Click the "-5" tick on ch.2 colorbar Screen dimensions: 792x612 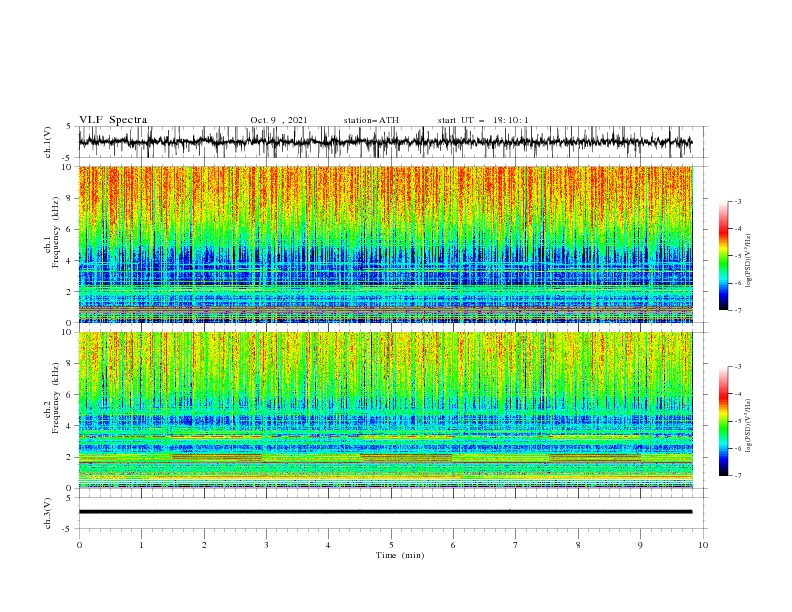(x=737, y=421)
